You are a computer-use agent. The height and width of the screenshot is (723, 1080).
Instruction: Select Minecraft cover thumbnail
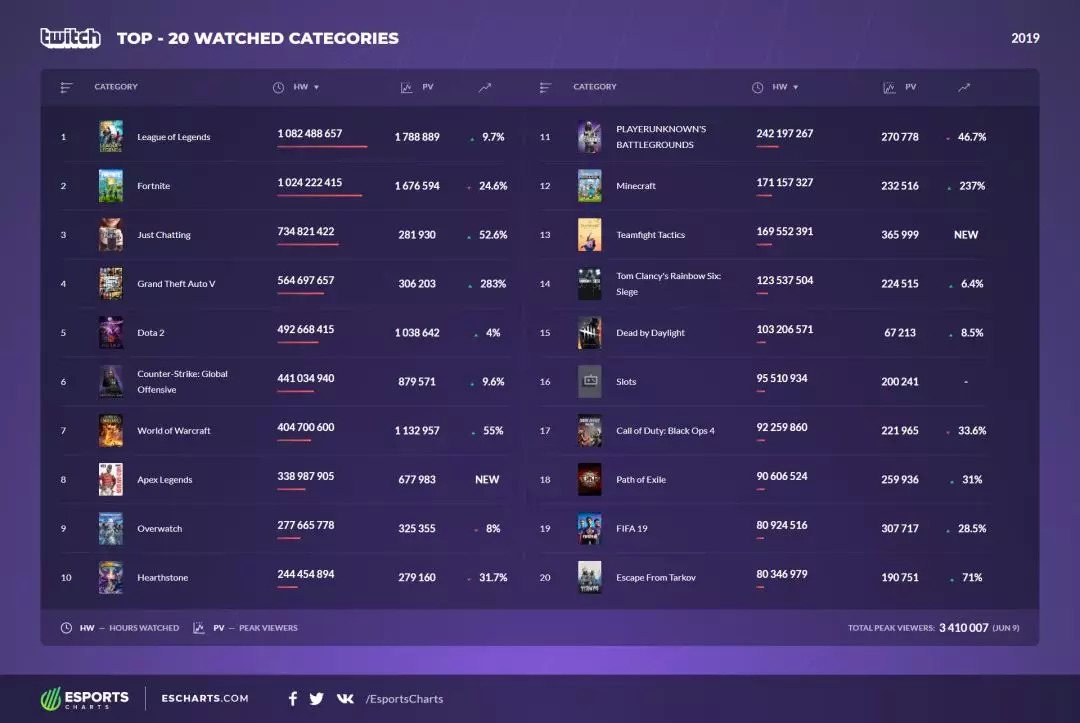coord(590,186)
